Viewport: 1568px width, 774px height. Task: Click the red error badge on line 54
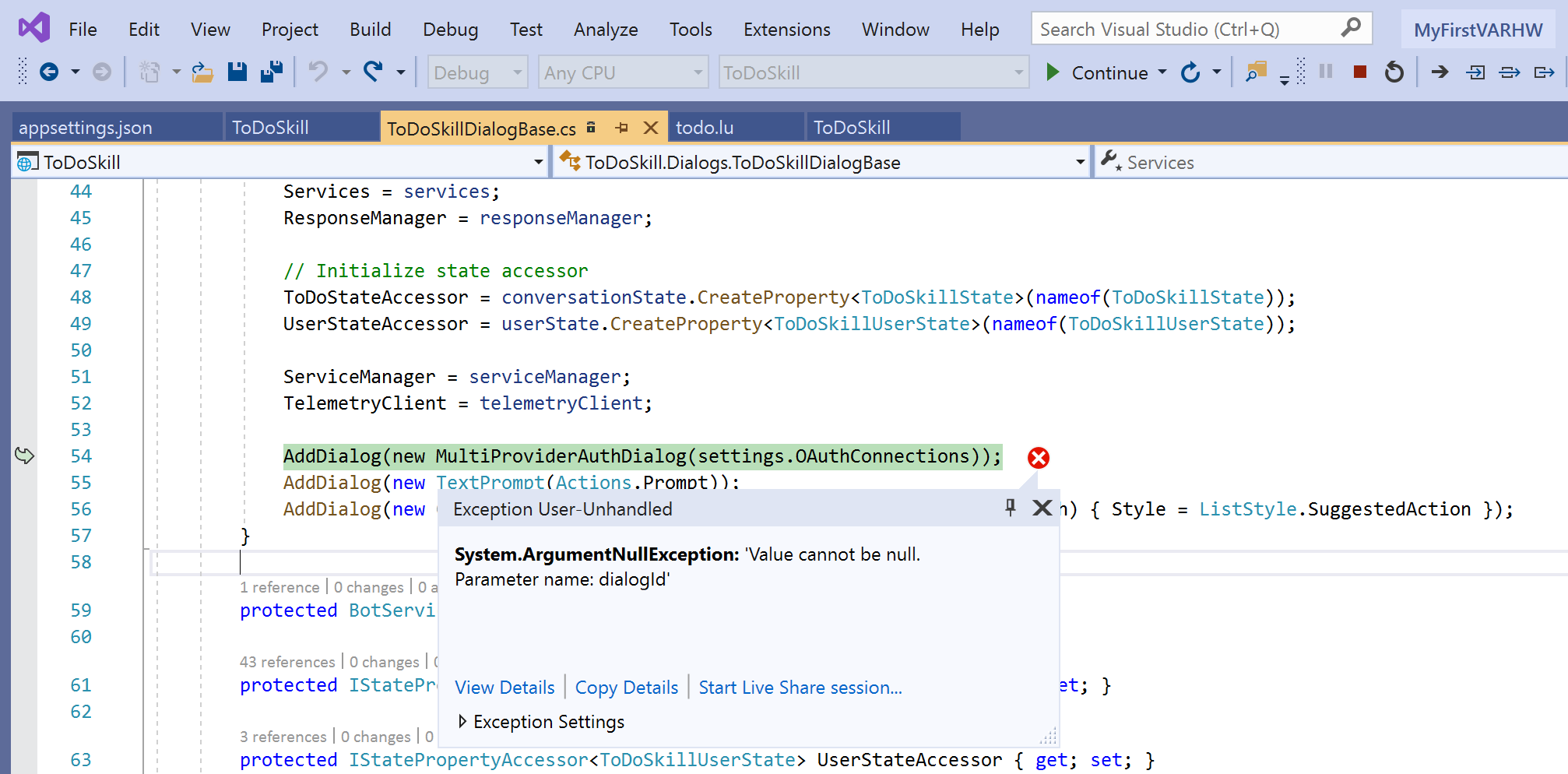[1037, 458]
